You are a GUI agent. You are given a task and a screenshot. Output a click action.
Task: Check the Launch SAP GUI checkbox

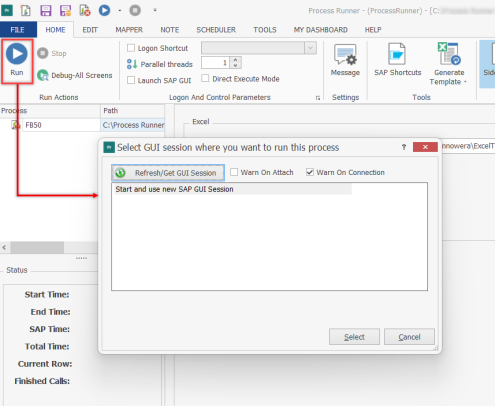(x=131, y=80)
